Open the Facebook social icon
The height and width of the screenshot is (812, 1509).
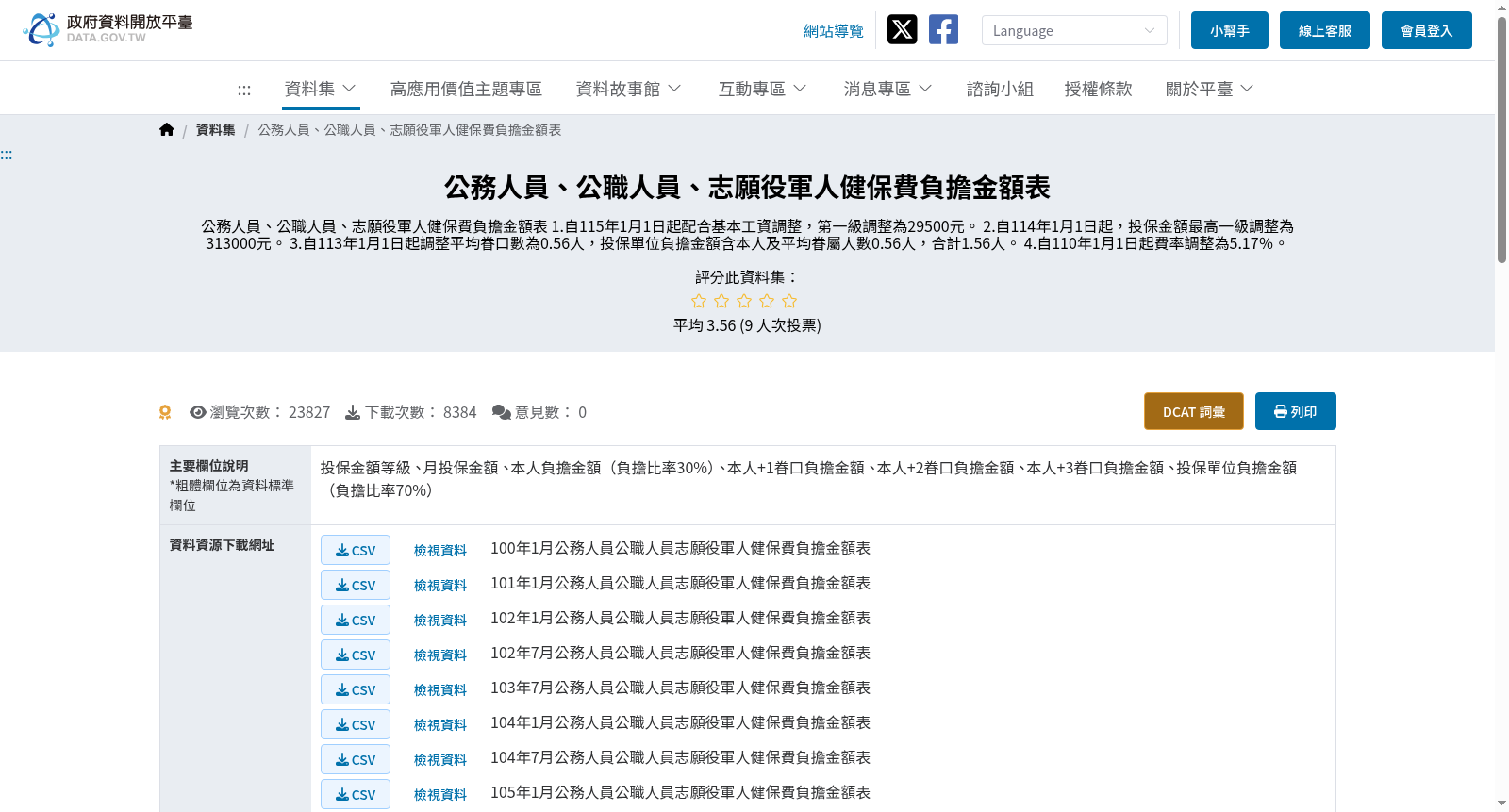coord(943,29)
